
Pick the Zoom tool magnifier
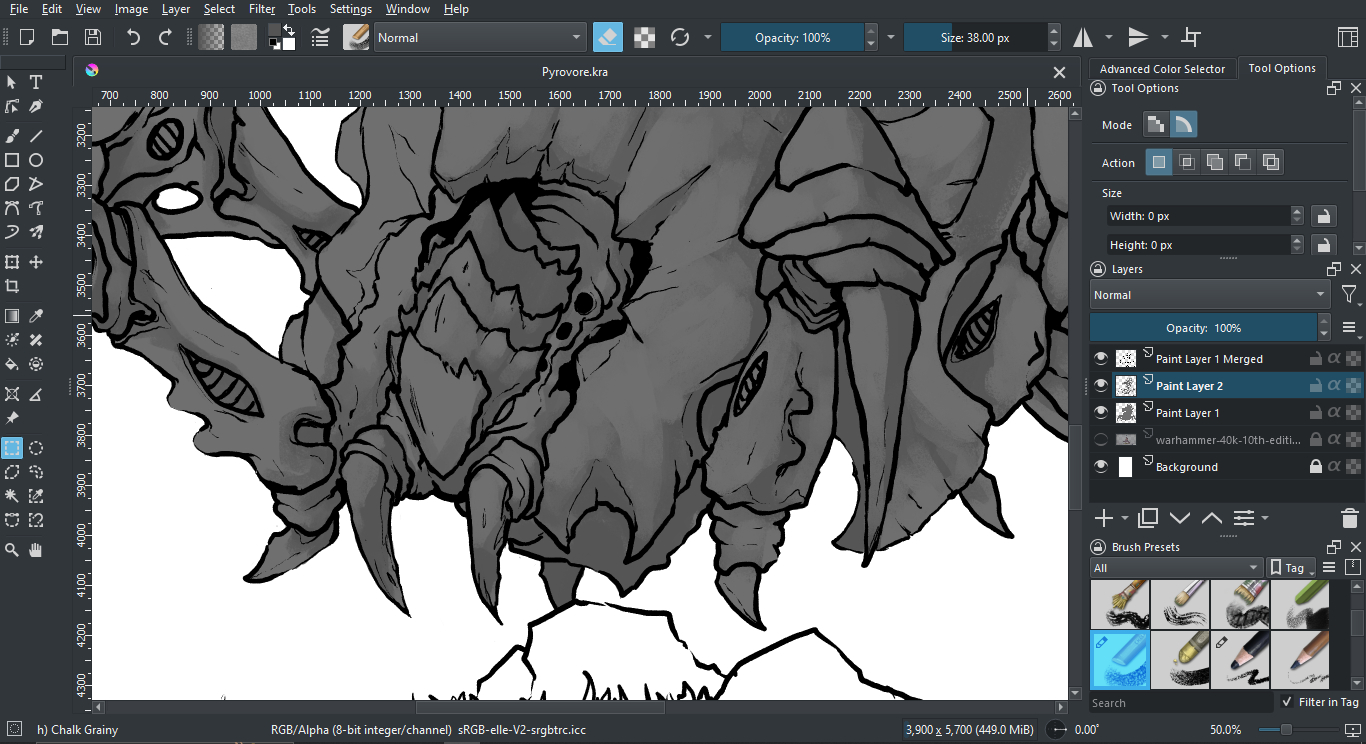click(x=12, y=549)
